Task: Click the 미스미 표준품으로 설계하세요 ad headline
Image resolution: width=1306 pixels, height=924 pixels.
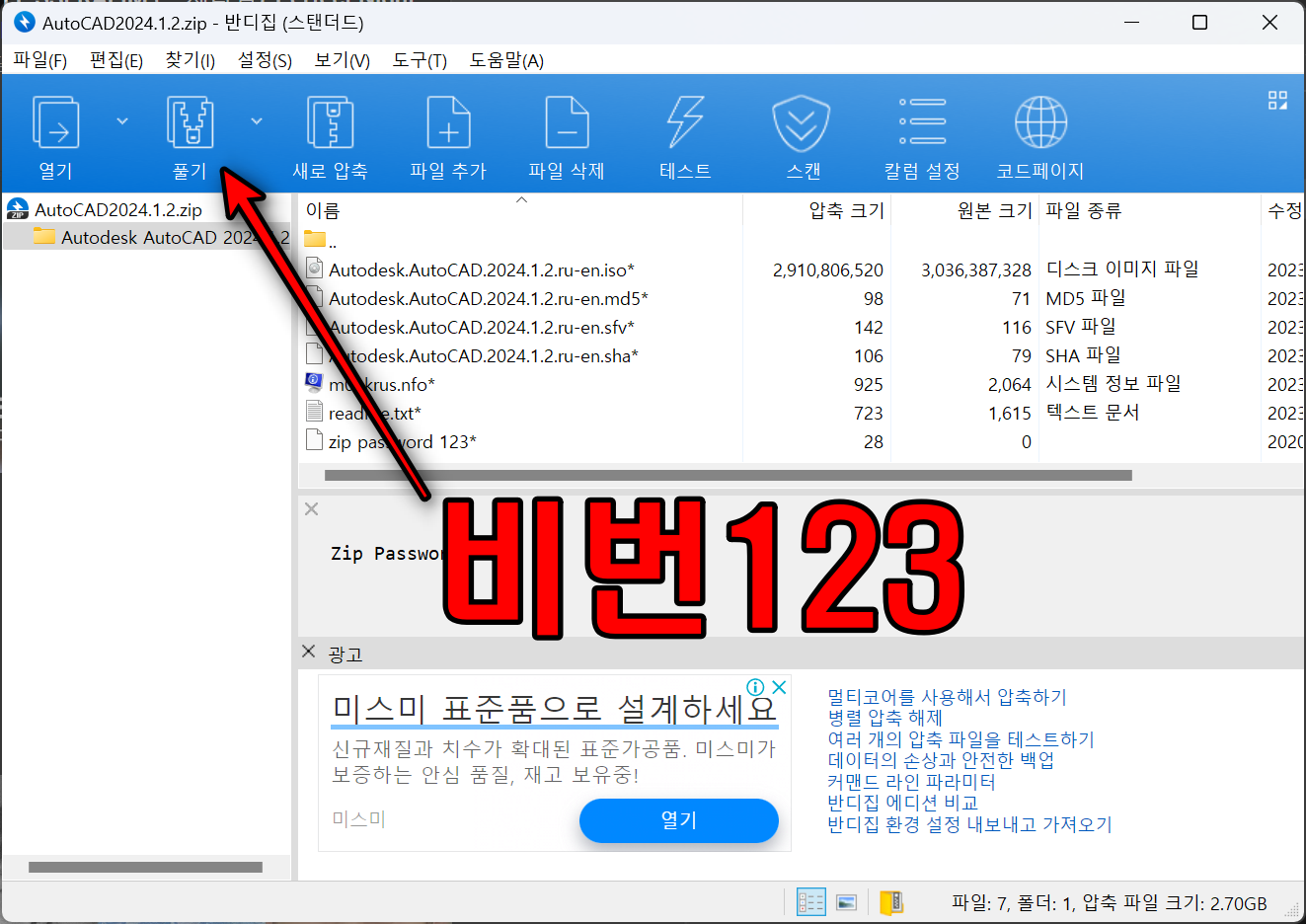Action: coord(555,708)
